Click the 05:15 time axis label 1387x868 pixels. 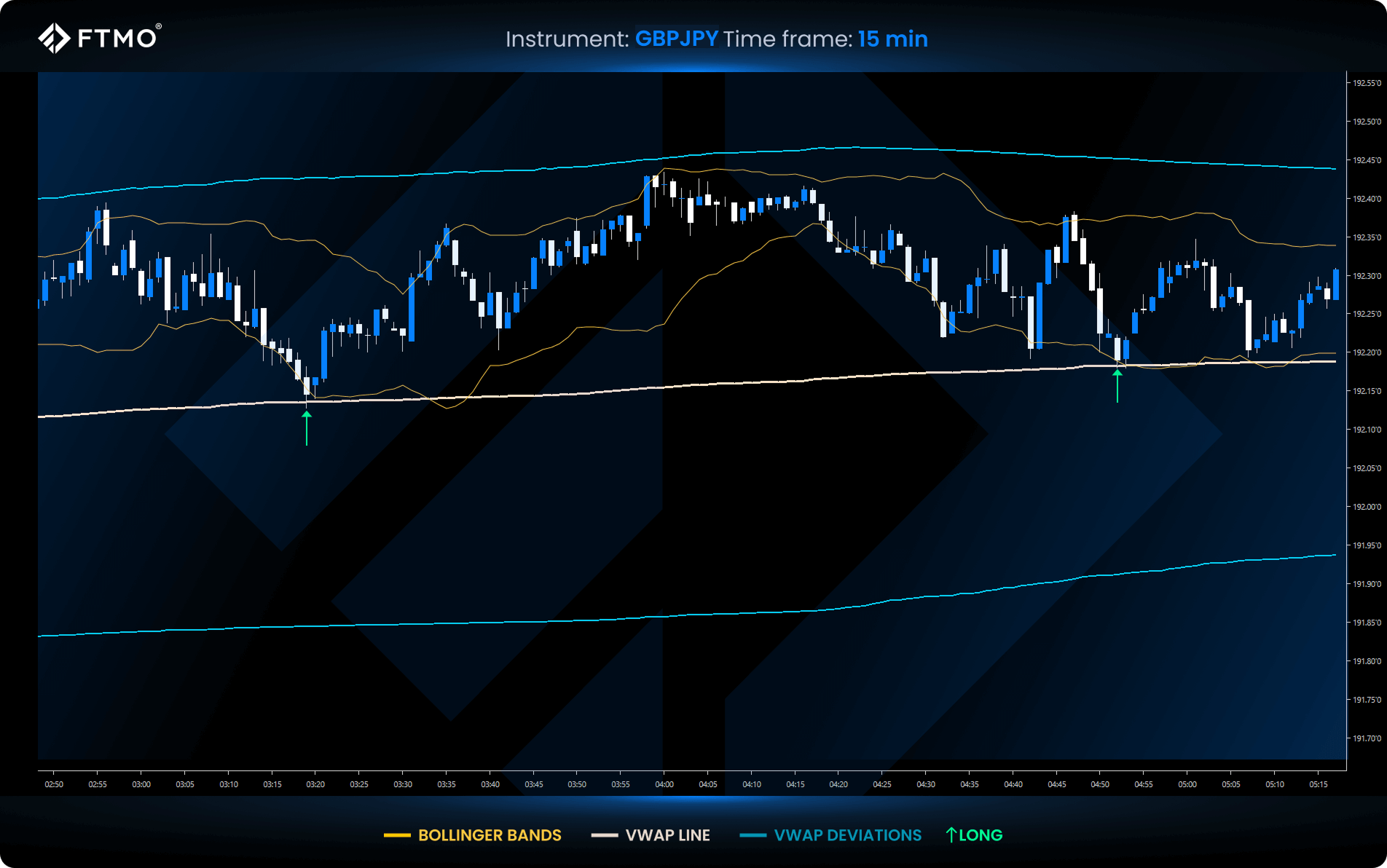tap(1318, 784)
